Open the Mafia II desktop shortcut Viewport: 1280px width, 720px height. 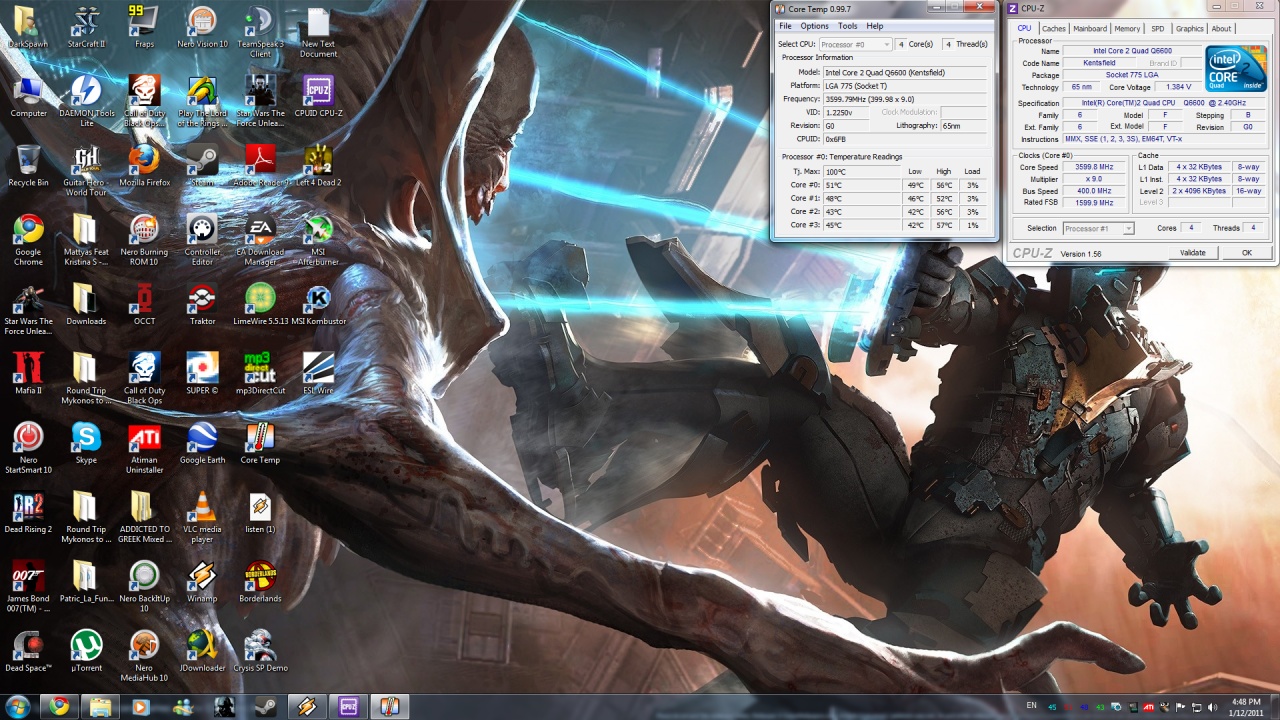(x=28, y=374)
